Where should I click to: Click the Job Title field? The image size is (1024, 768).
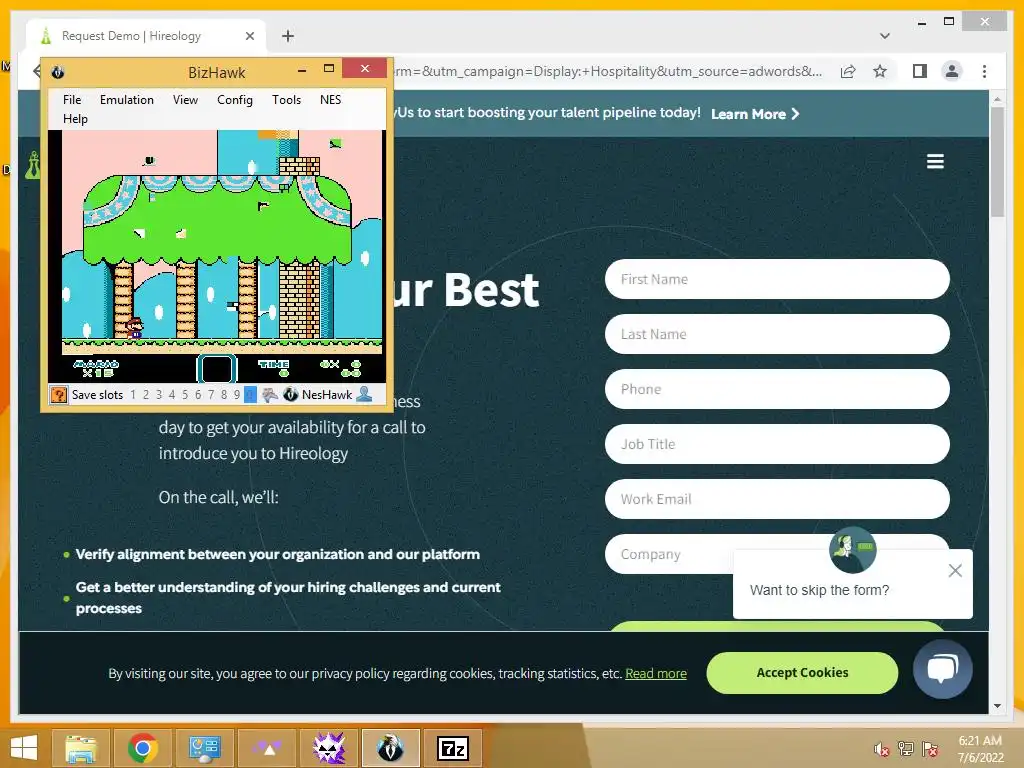tap(777, 444)
